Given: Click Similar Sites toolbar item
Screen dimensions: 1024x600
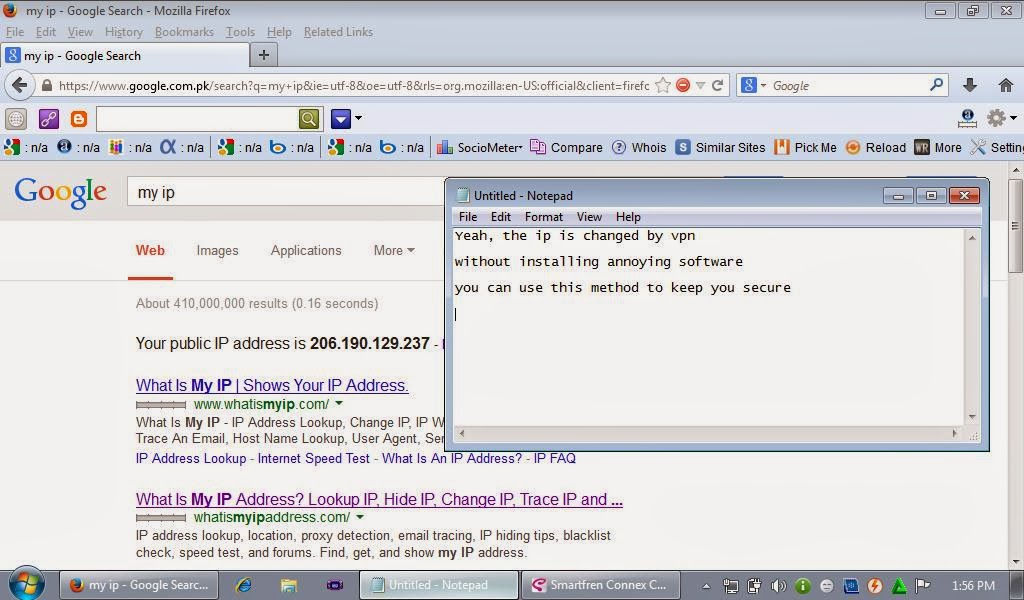Looking at the screenshot, I should [720, 148].
